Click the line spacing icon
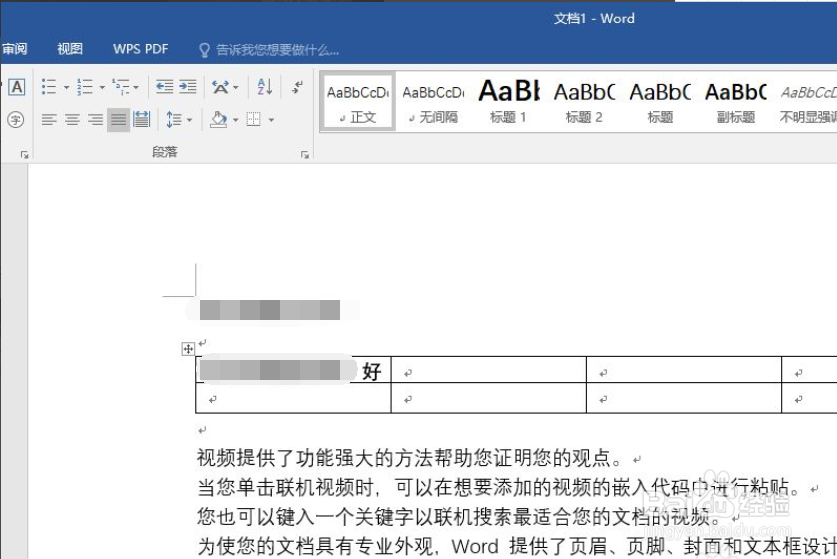Screen dimensions: 837x559 (174, 120)
